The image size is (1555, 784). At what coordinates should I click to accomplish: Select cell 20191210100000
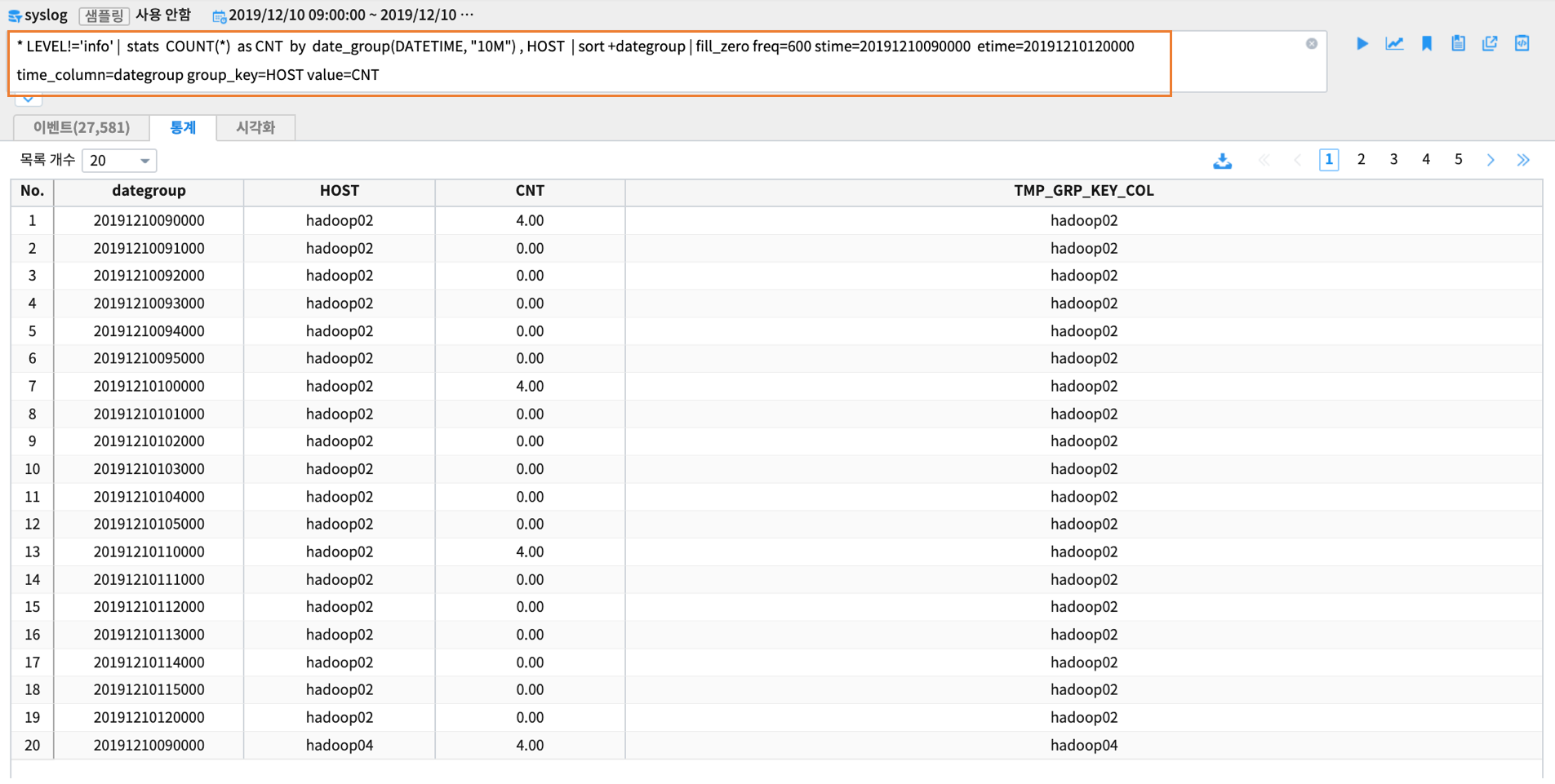149,387
